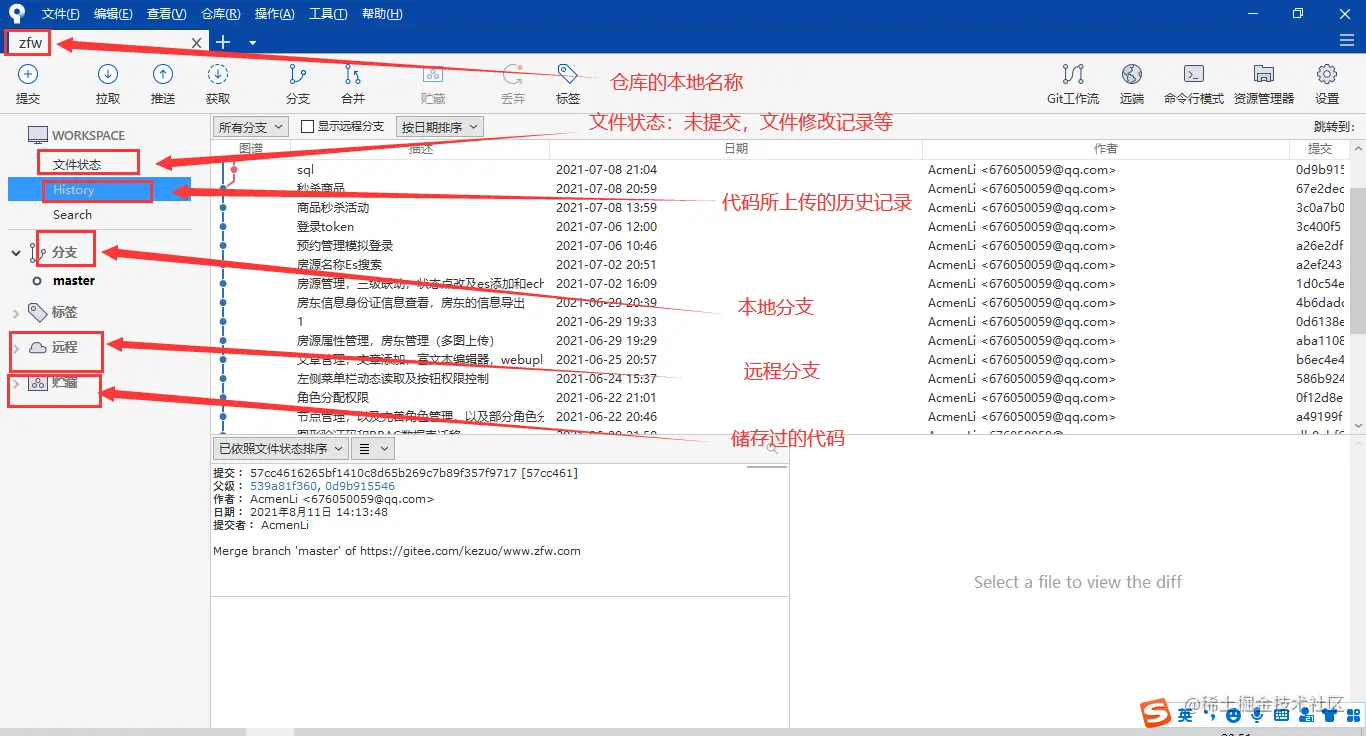This screenshot has width=1366, height=736.
Task: Click the 合并 (Merge) toolbar icon
Action: 353,74
